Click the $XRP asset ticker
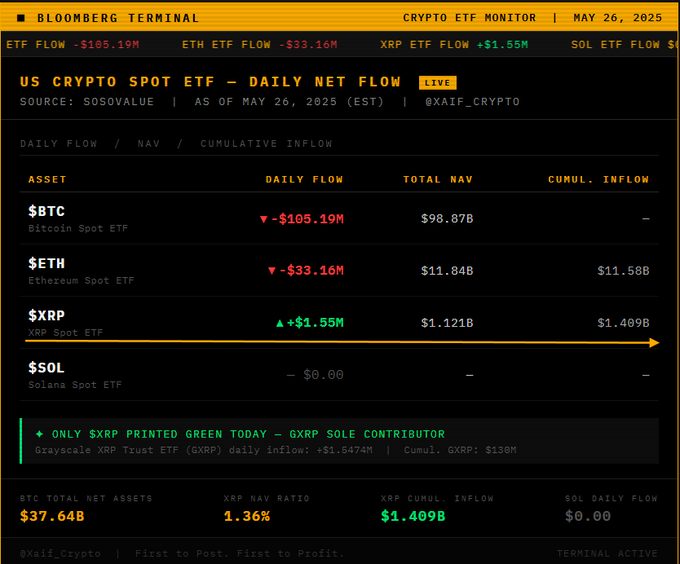This screenshot has width=680, height=564. pyautogui.click(x=46, y=316)
